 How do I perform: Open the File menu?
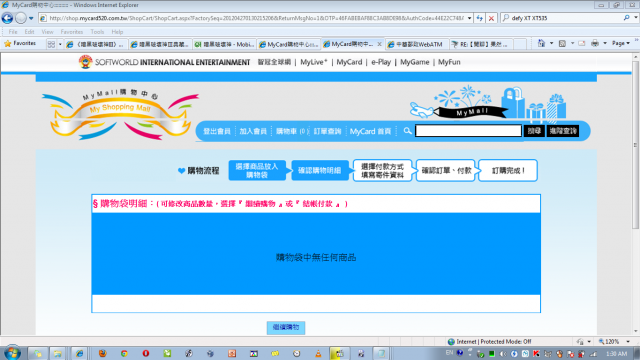pyautogui.click(x=13, y=32)
